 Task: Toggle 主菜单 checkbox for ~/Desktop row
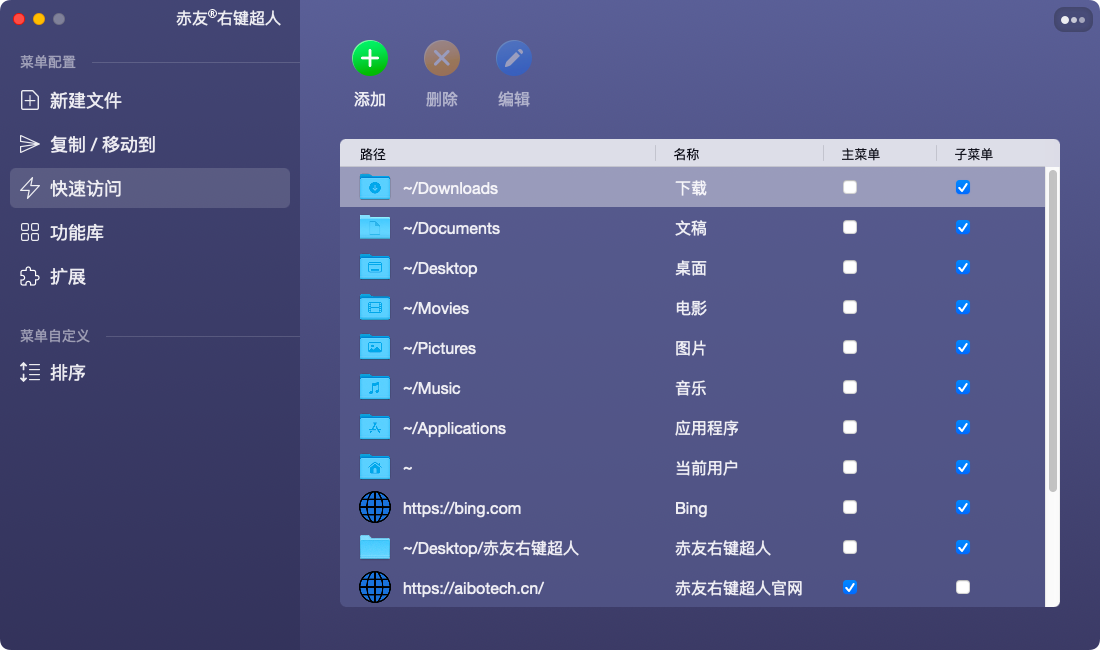(x=850, y=267)
